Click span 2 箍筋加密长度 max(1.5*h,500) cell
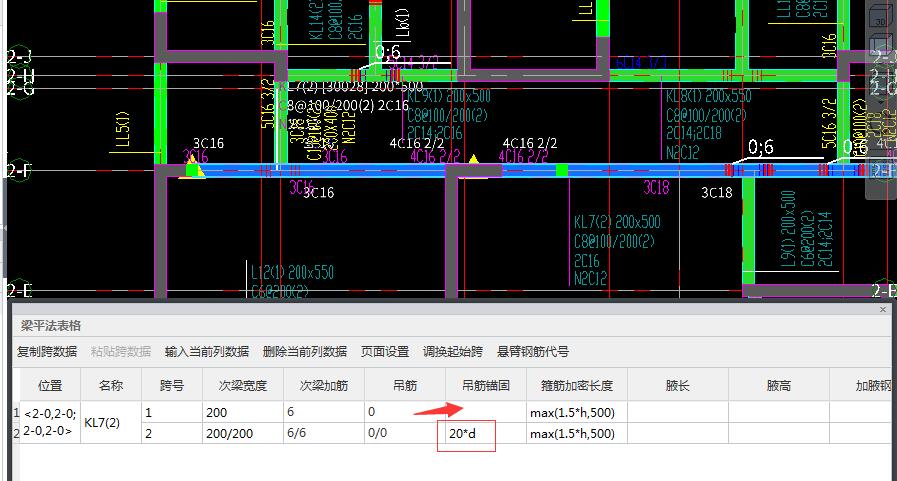This screenshot has height=481, width=897. point(577,433)
